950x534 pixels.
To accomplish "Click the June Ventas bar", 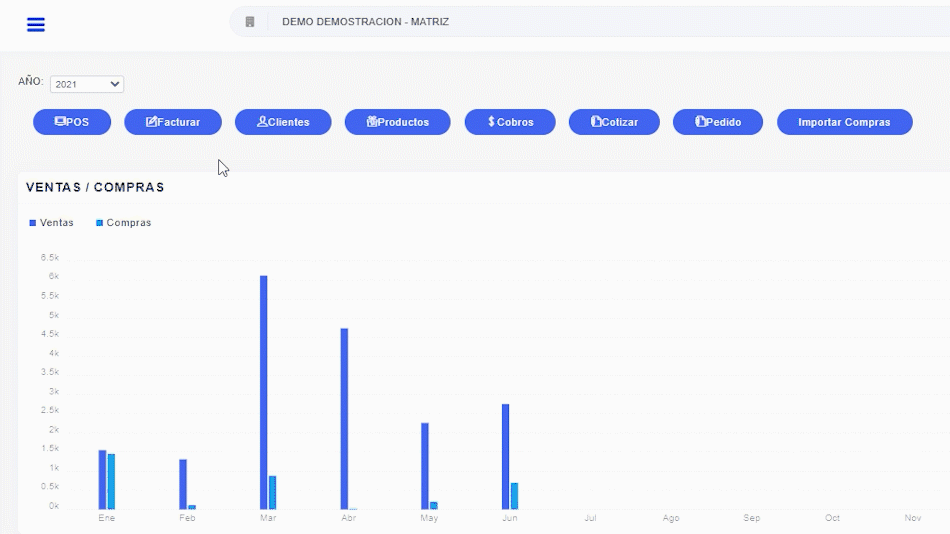I will 506,456.
